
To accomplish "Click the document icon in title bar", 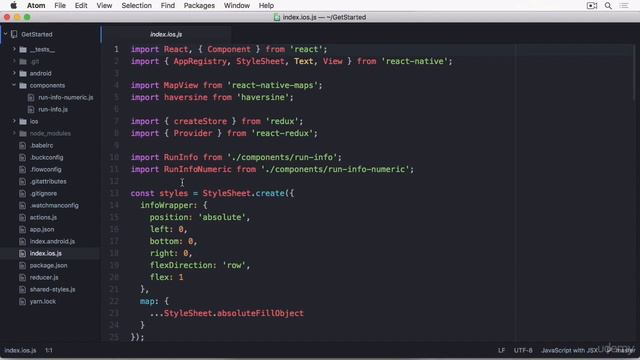I will 277,17.
